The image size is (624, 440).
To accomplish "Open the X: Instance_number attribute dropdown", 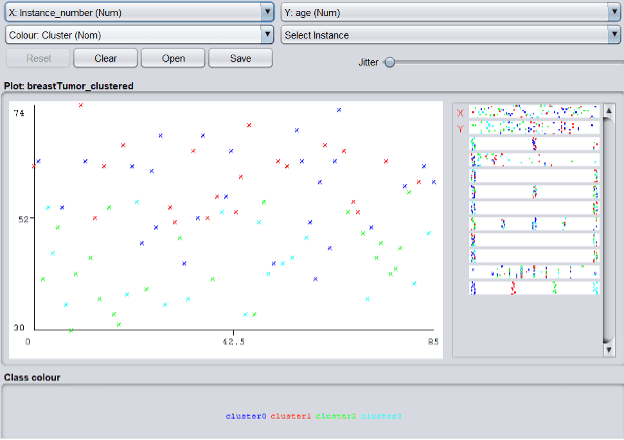I will (x=139, y=13).
